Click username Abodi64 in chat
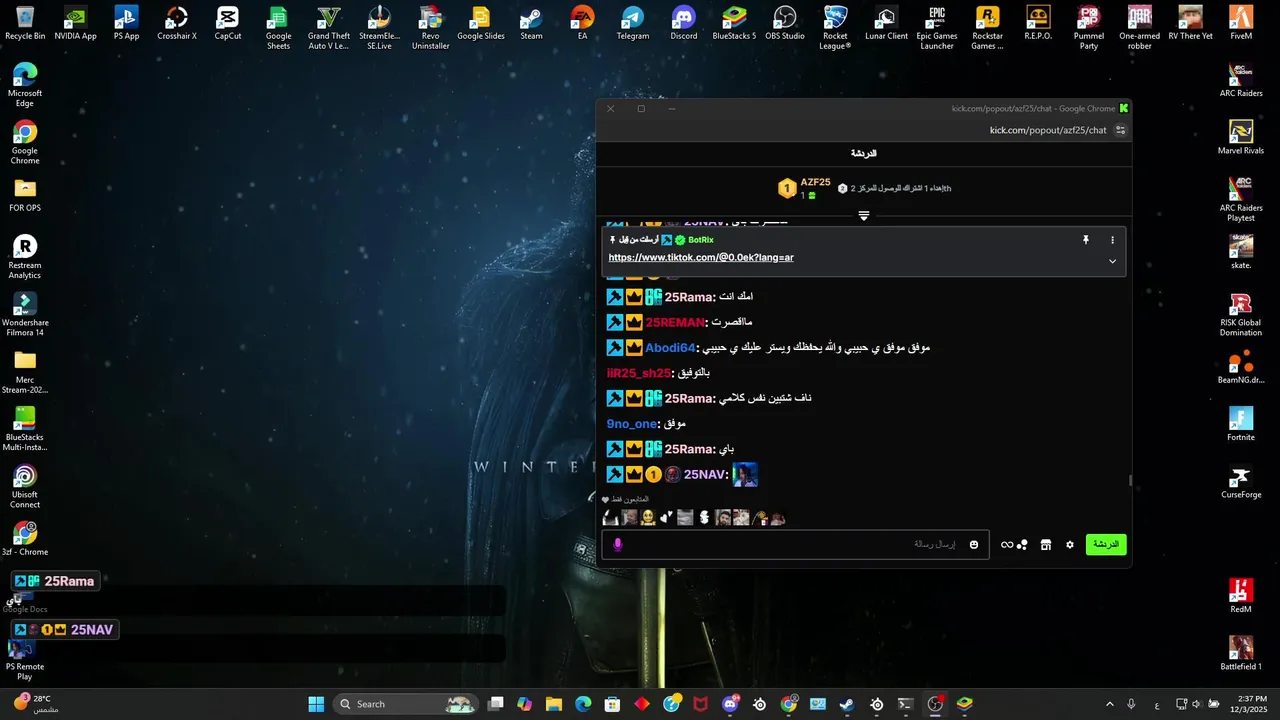 tap(670, 348)
